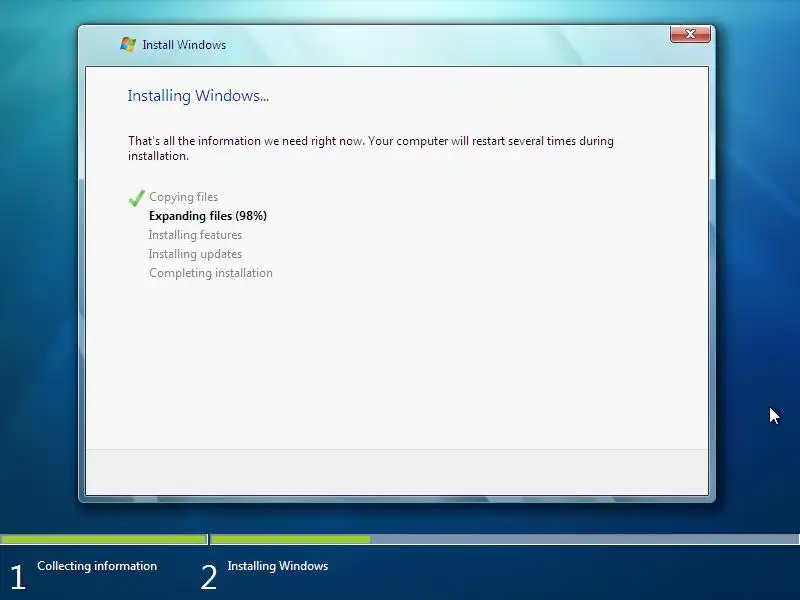Viewport: 800px width, 600px height.
Task: Click the 'Install Windows' title text
Action: (184, 45)
